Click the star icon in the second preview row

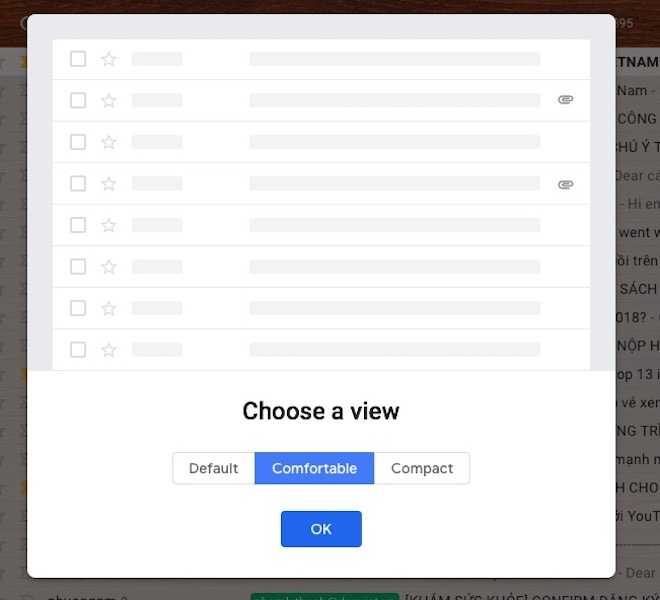[109, 101]
